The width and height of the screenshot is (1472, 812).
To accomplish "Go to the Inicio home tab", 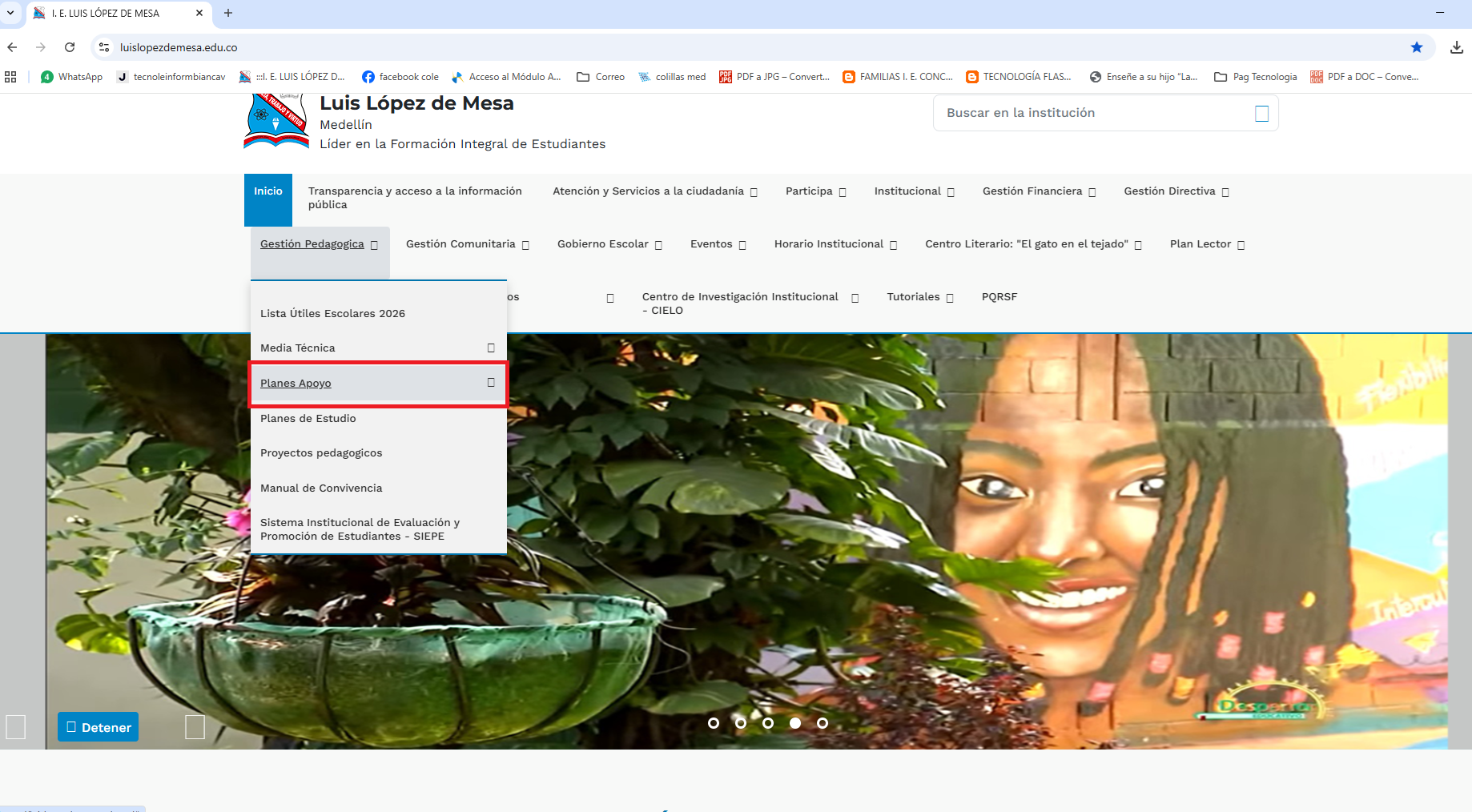I will click(268, 191).
